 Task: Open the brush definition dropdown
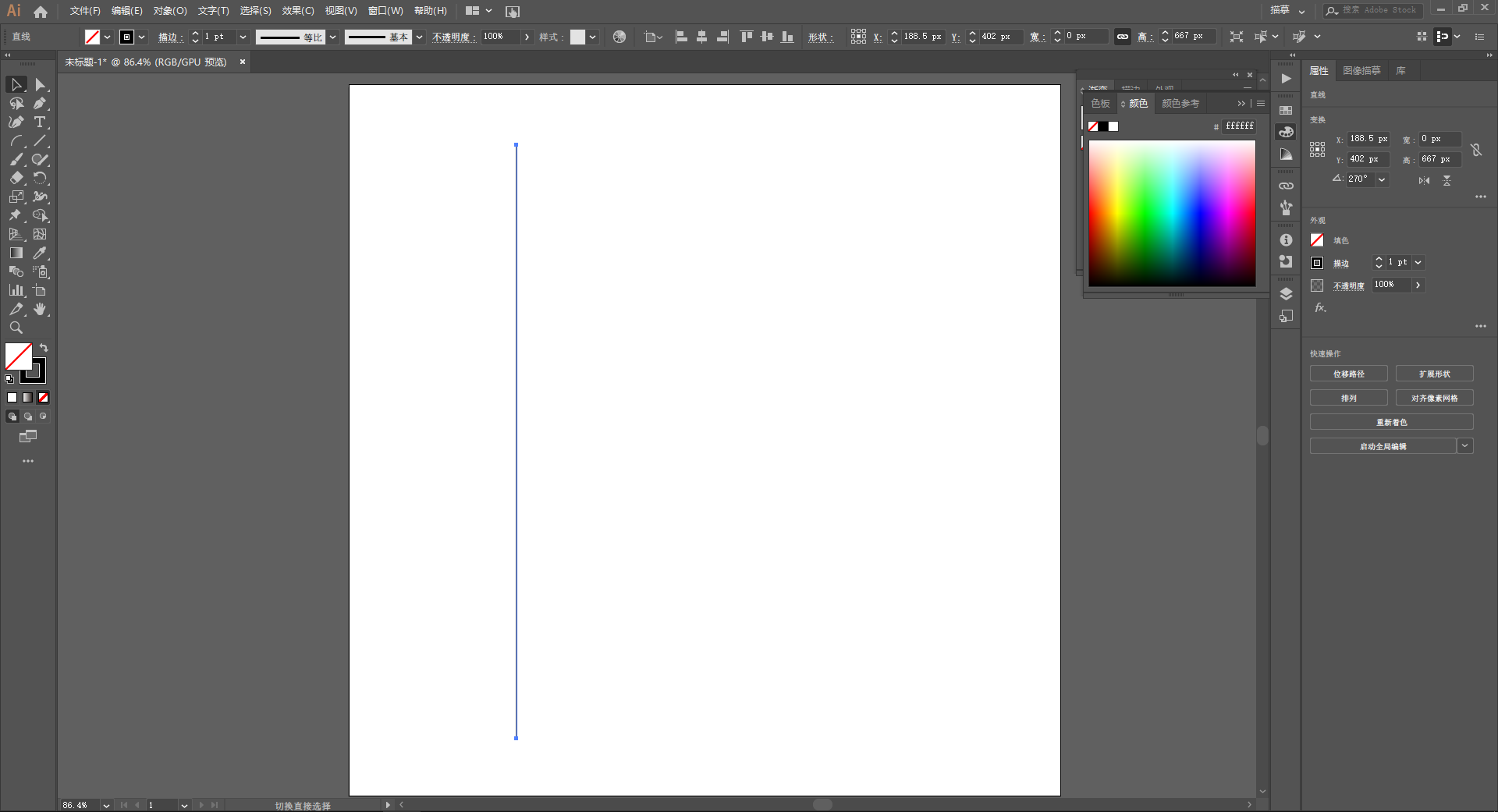[420, 37]
